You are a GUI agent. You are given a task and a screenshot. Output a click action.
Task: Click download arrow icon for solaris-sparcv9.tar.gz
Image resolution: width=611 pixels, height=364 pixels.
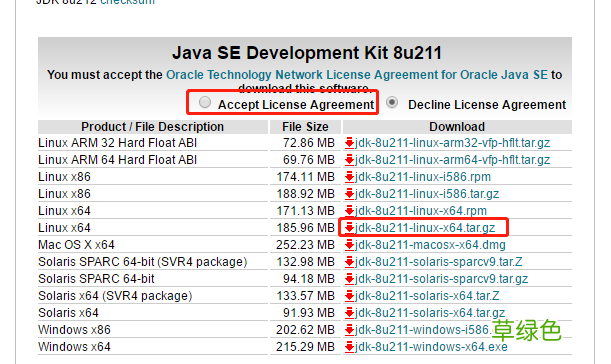pos(350,279)
